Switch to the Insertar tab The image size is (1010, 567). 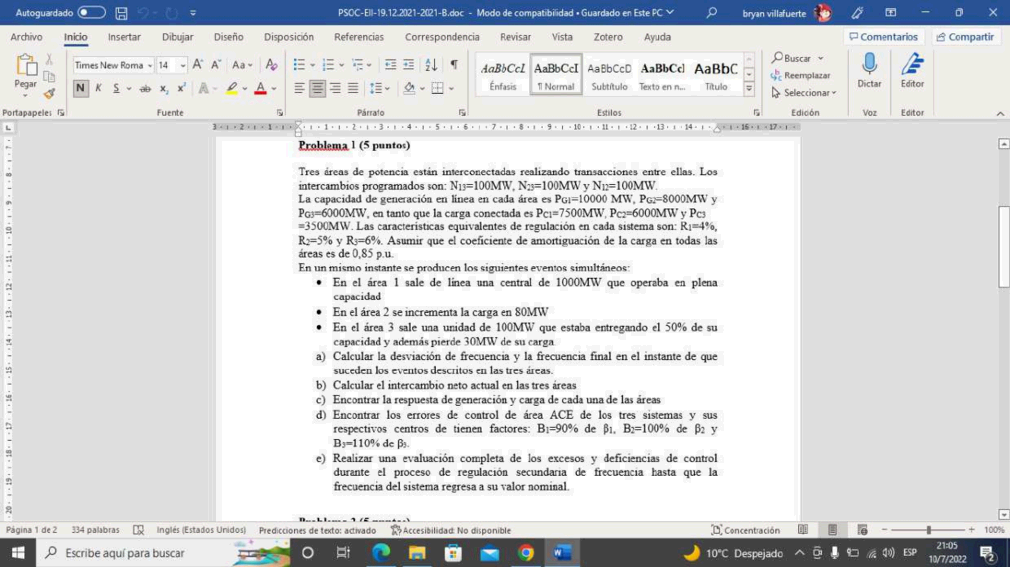(x=124, y=37)
